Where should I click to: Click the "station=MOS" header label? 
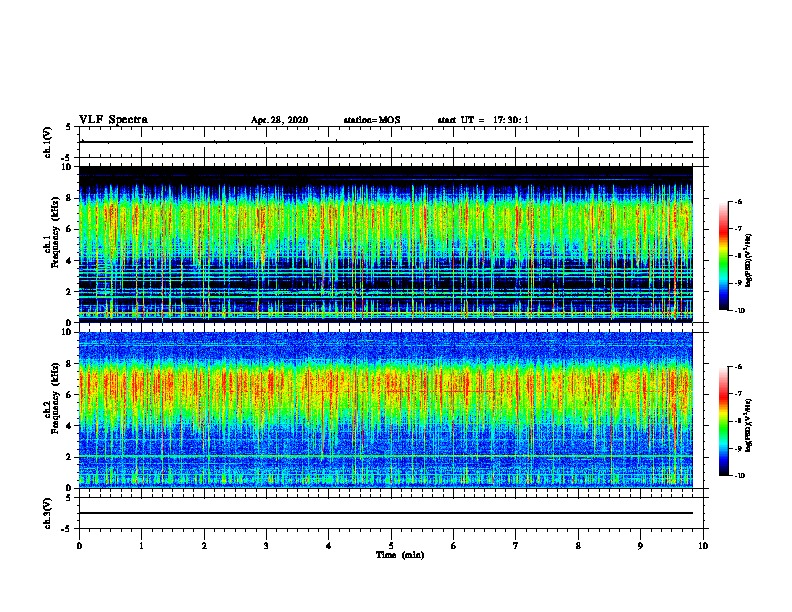pos(372,120)
